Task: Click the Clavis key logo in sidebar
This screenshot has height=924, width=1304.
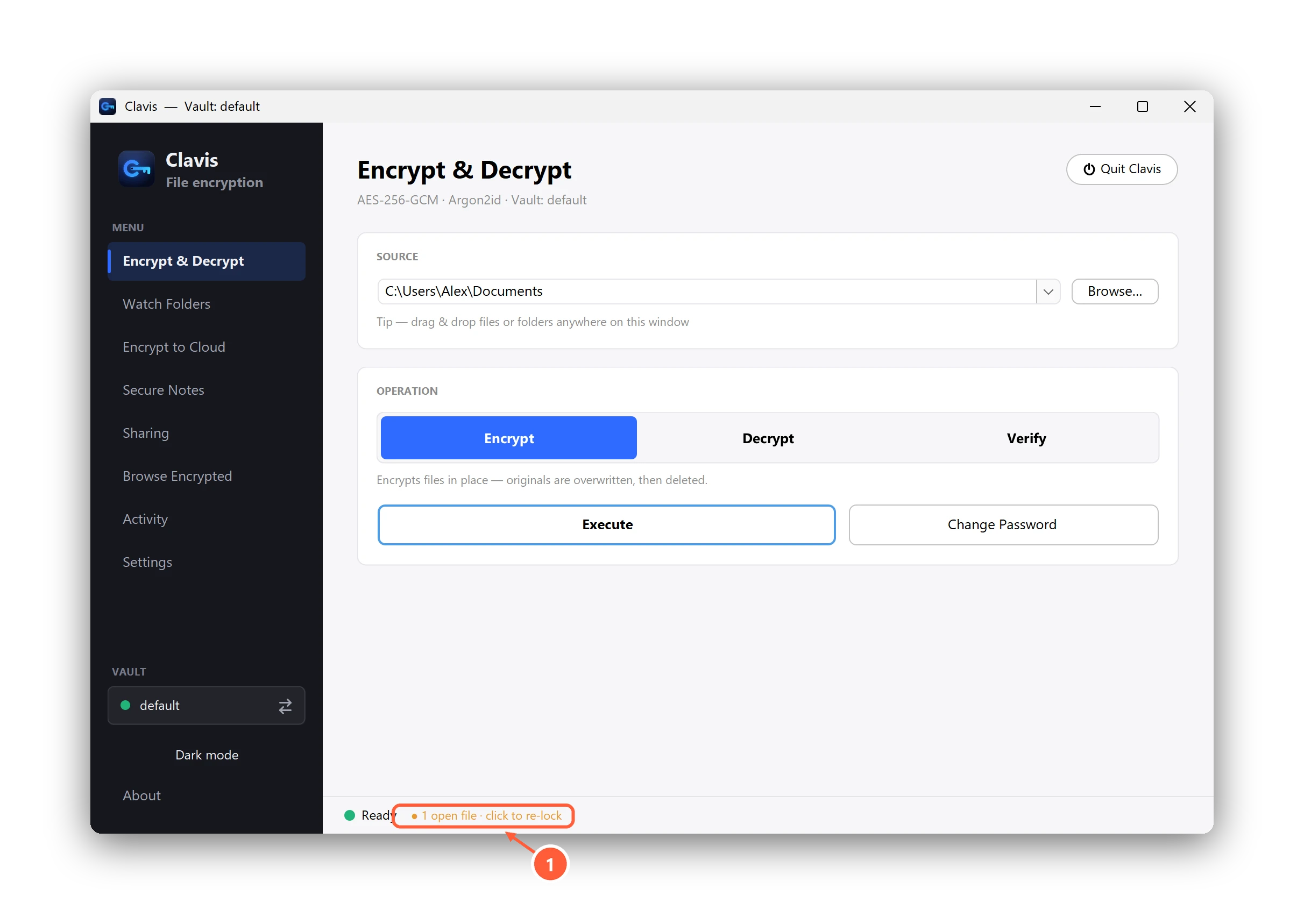Action: [136, 168]
